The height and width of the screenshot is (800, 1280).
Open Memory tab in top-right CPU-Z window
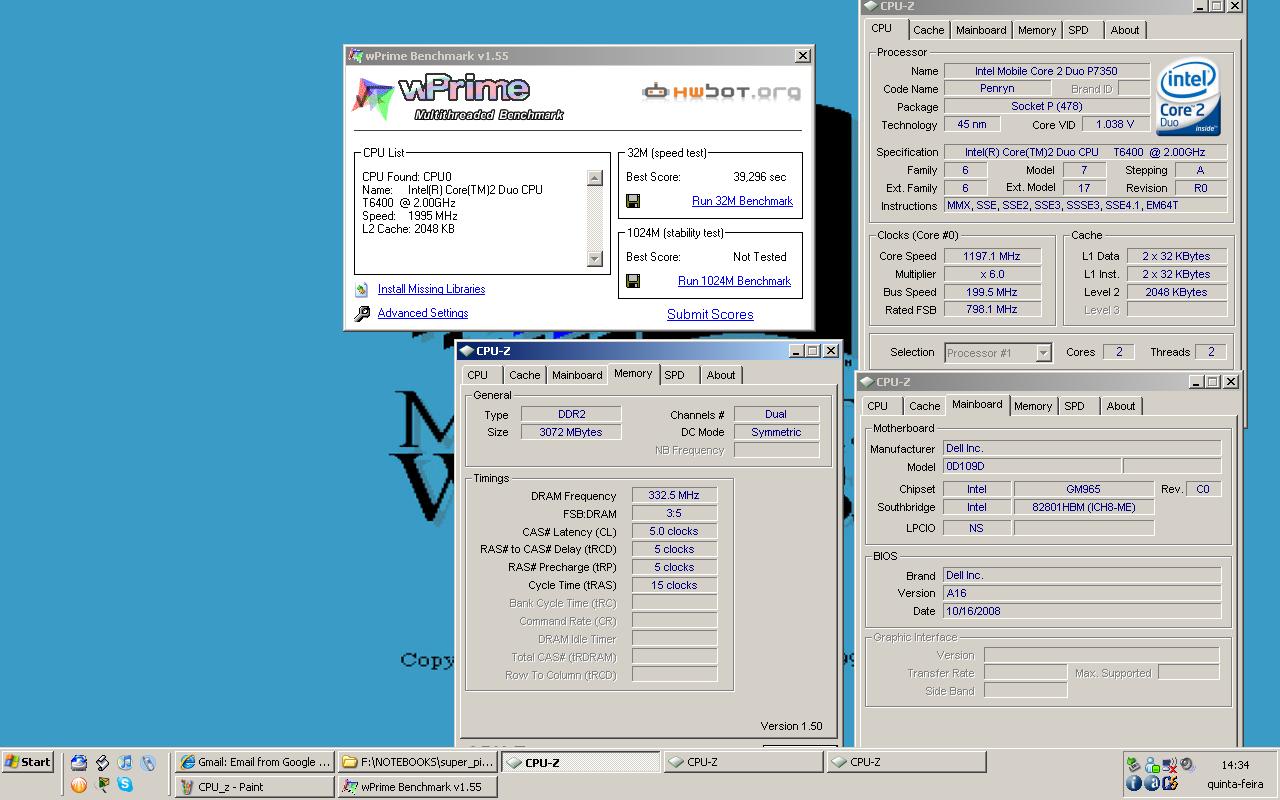click(1037, 30)
